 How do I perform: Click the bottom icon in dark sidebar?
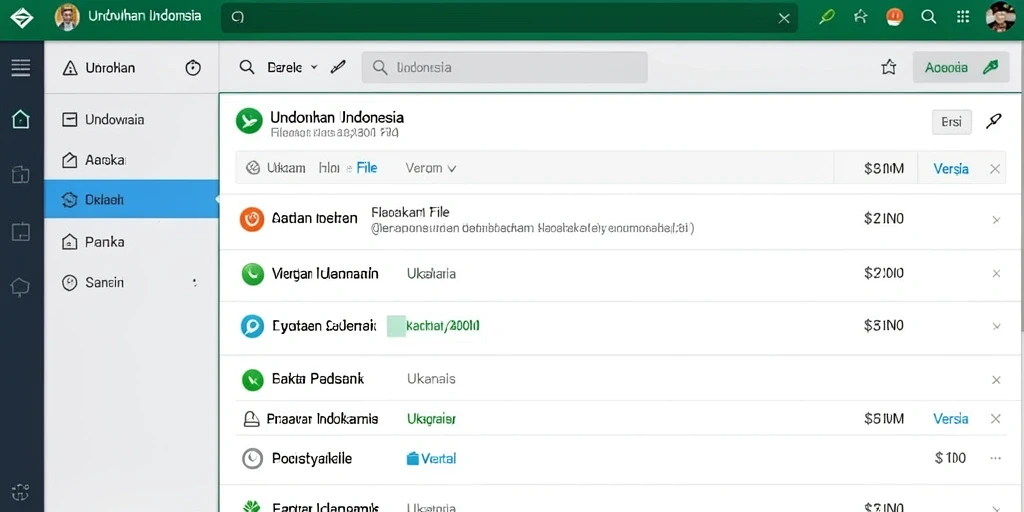(21, 493)
